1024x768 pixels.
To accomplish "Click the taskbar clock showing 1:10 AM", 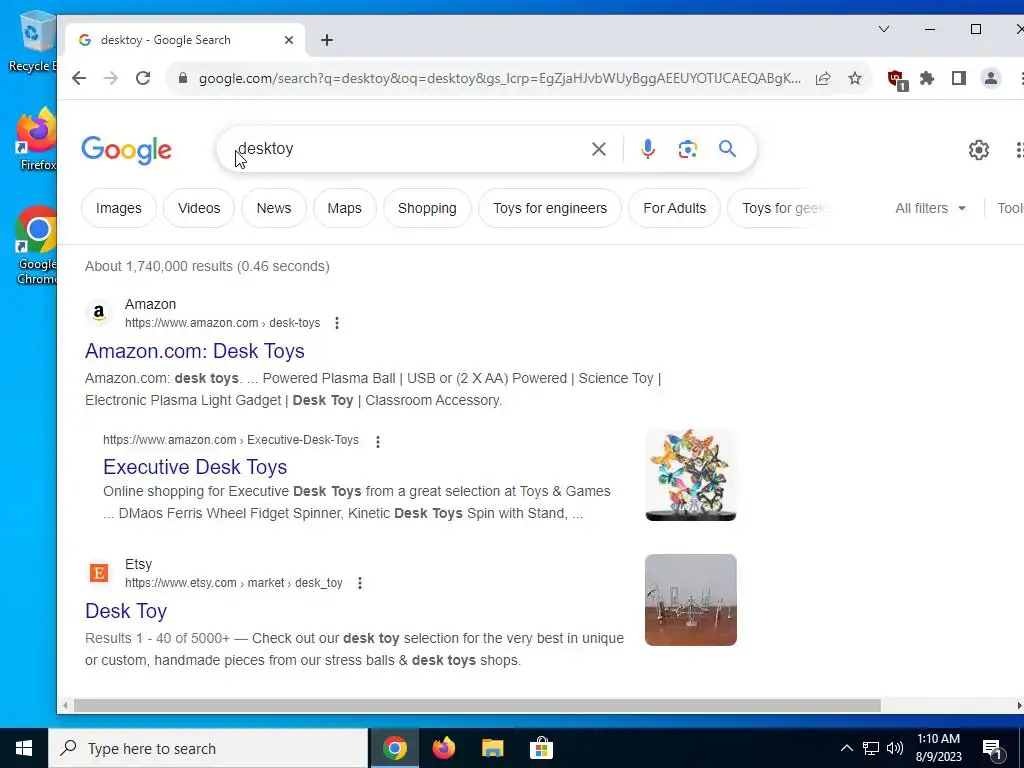I will (x=938, y=748).
